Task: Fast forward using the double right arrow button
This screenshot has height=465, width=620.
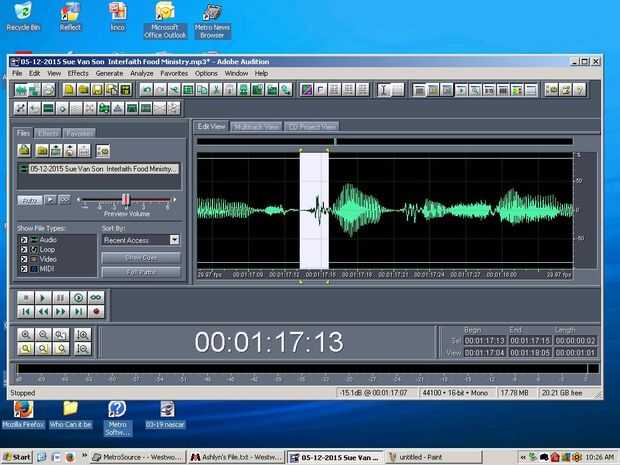Action: [x=60, y=312]
